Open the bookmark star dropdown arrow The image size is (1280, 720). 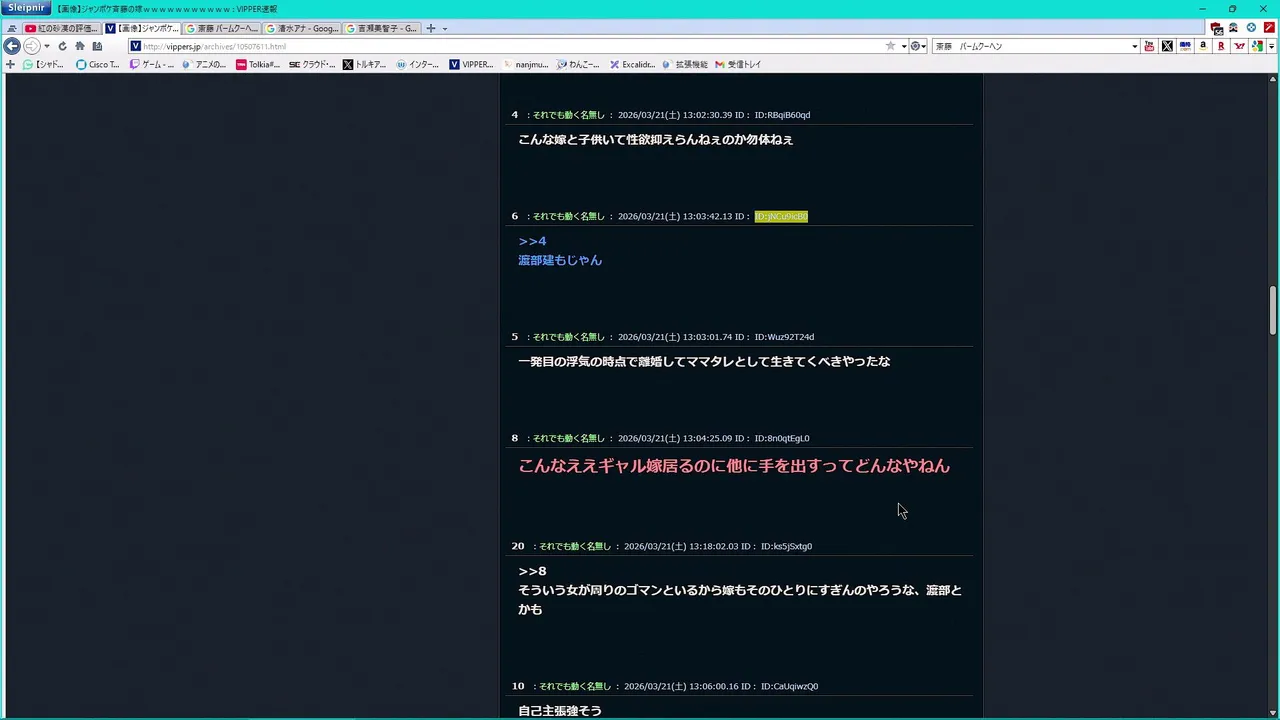coord(904,46)
